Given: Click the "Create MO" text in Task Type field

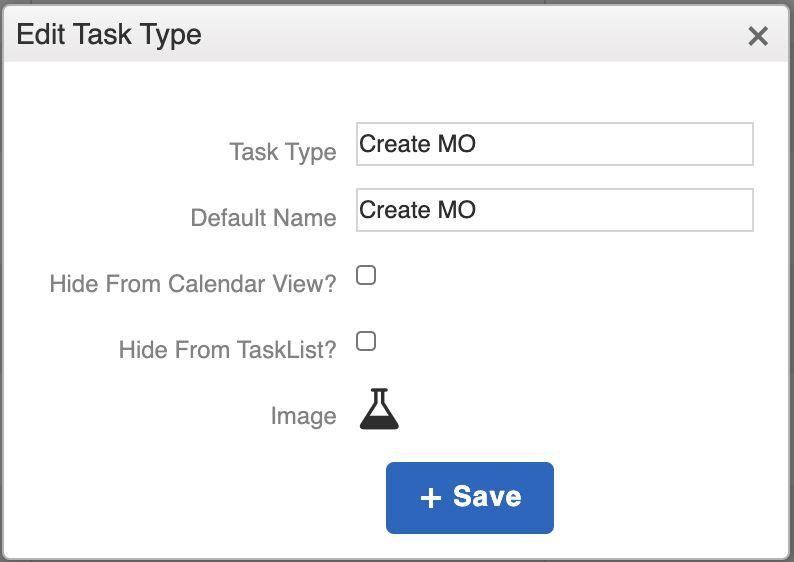Looking at the screenshot, I should coord(417,144).
